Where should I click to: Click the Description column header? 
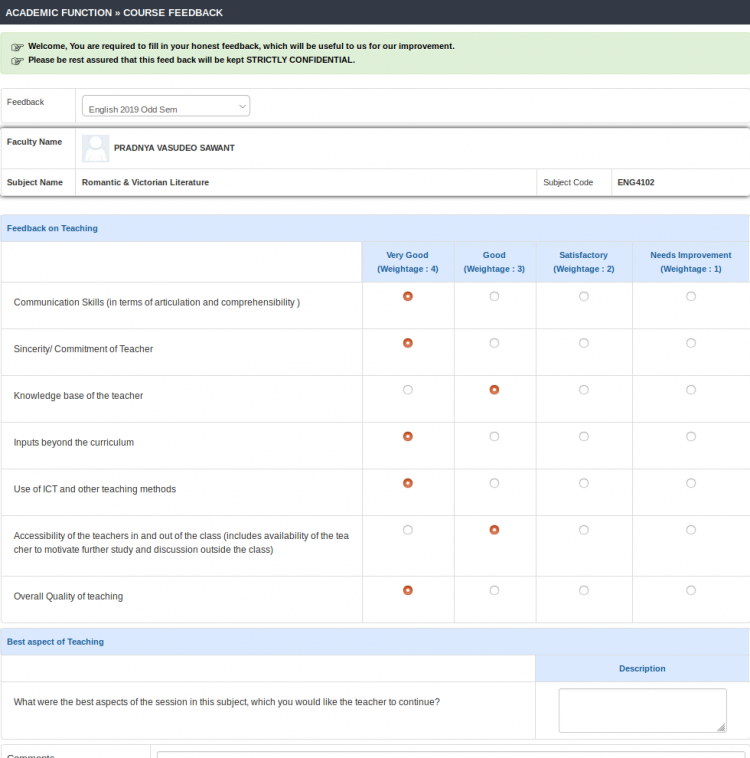pos(642,669)
